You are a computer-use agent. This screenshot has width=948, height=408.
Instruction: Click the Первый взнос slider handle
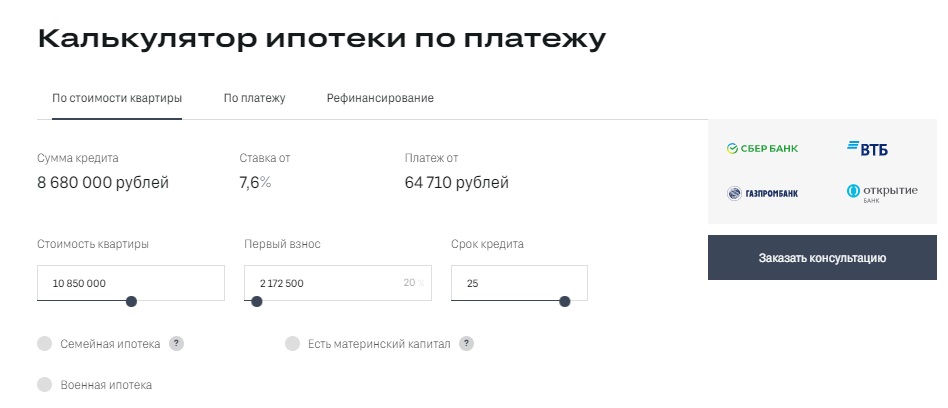(257, 301)
